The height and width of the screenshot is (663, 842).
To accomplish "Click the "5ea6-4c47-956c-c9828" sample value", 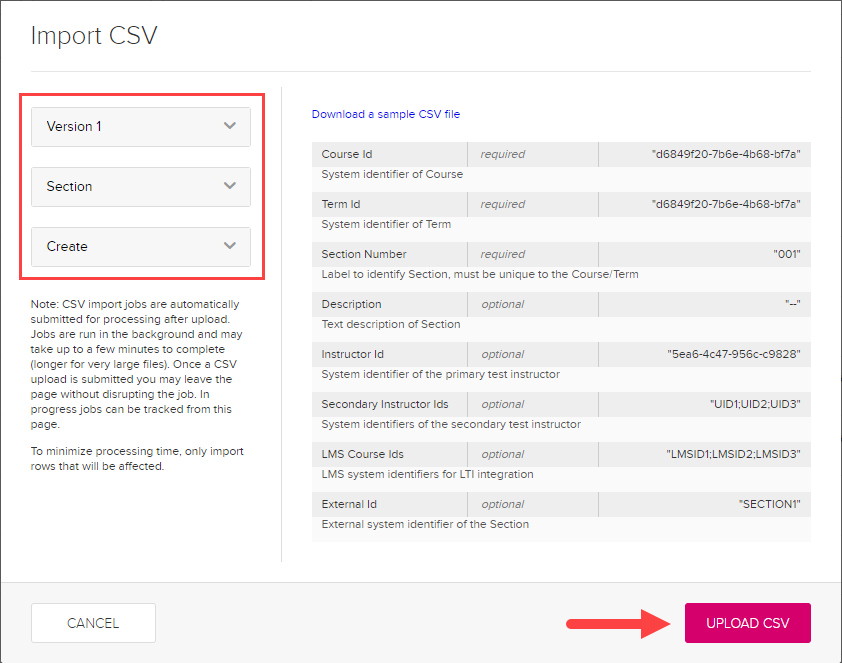I will [734, 354].
